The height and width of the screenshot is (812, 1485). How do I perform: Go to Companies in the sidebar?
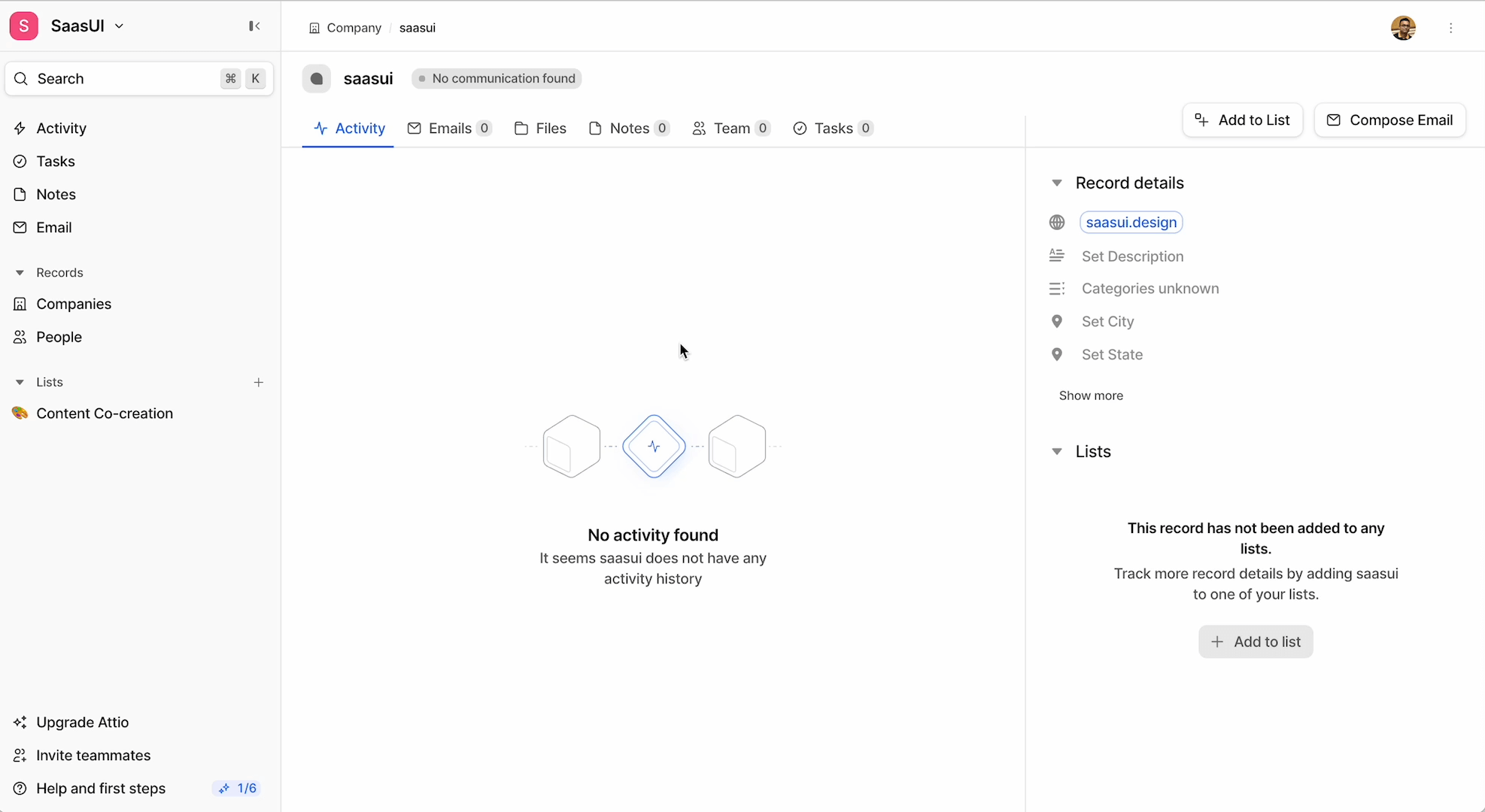(74, 304)
